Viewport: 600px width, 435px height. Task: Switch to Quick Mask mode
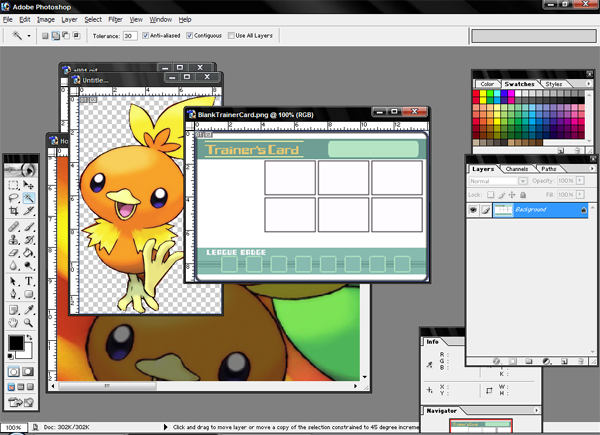pyautogui.click(x=28, y=371)
